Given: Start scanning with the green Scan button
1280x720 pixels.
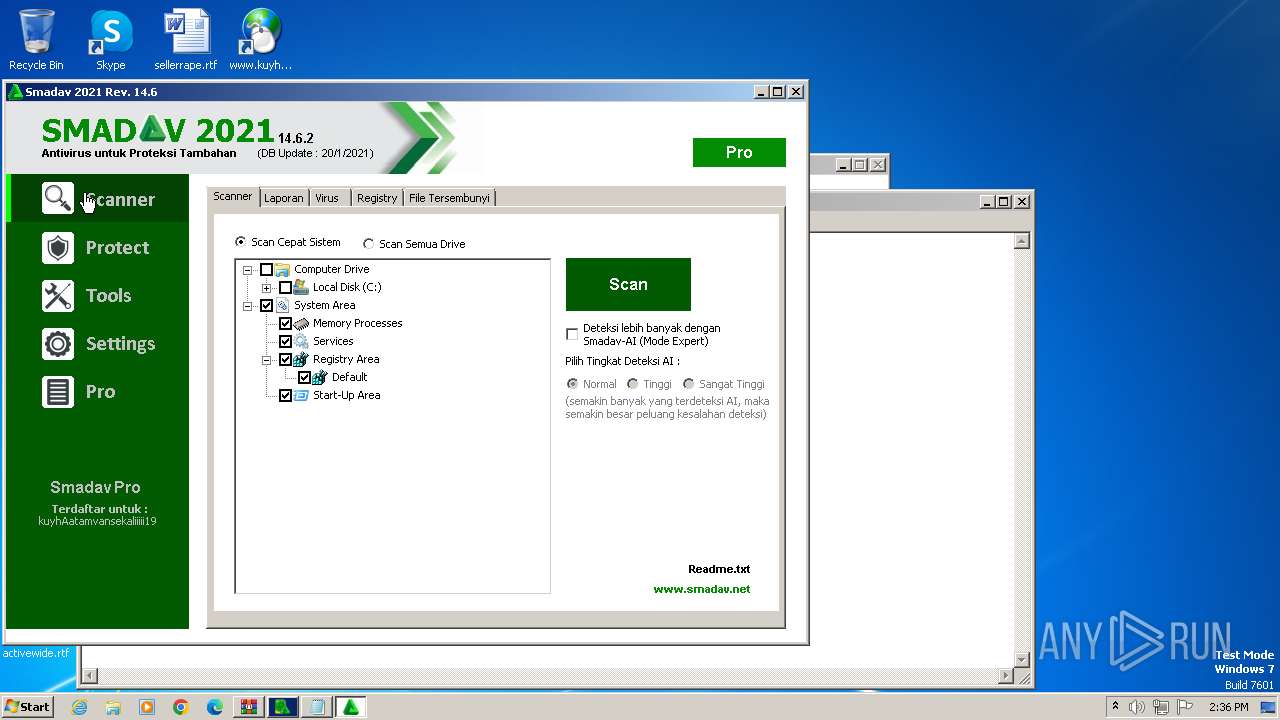Looking at the screenshot, I should [x=628, y=284].
